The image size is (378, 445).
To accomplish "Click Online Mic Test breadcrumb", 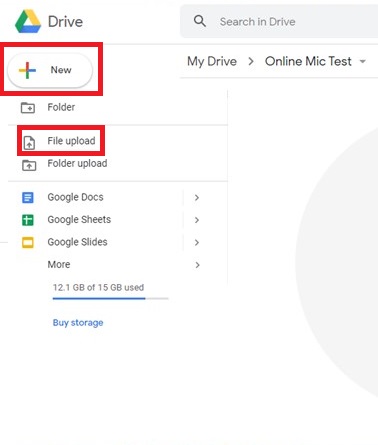I will 308,61.
